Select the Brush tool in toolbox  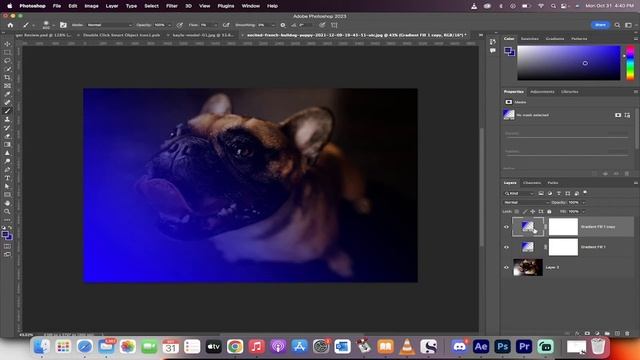tap(7, 111)
